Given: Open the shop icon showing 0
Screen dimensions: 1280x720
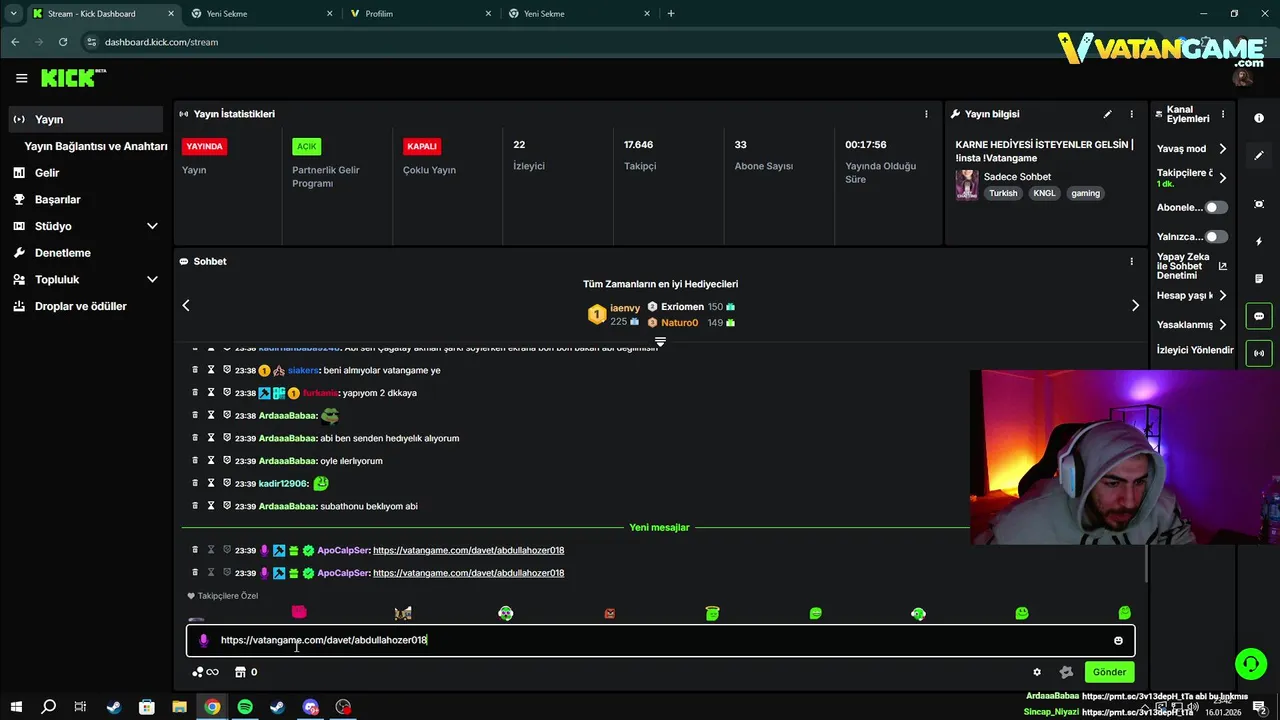Looking at the screenshot, I should (x=247, y=672).
